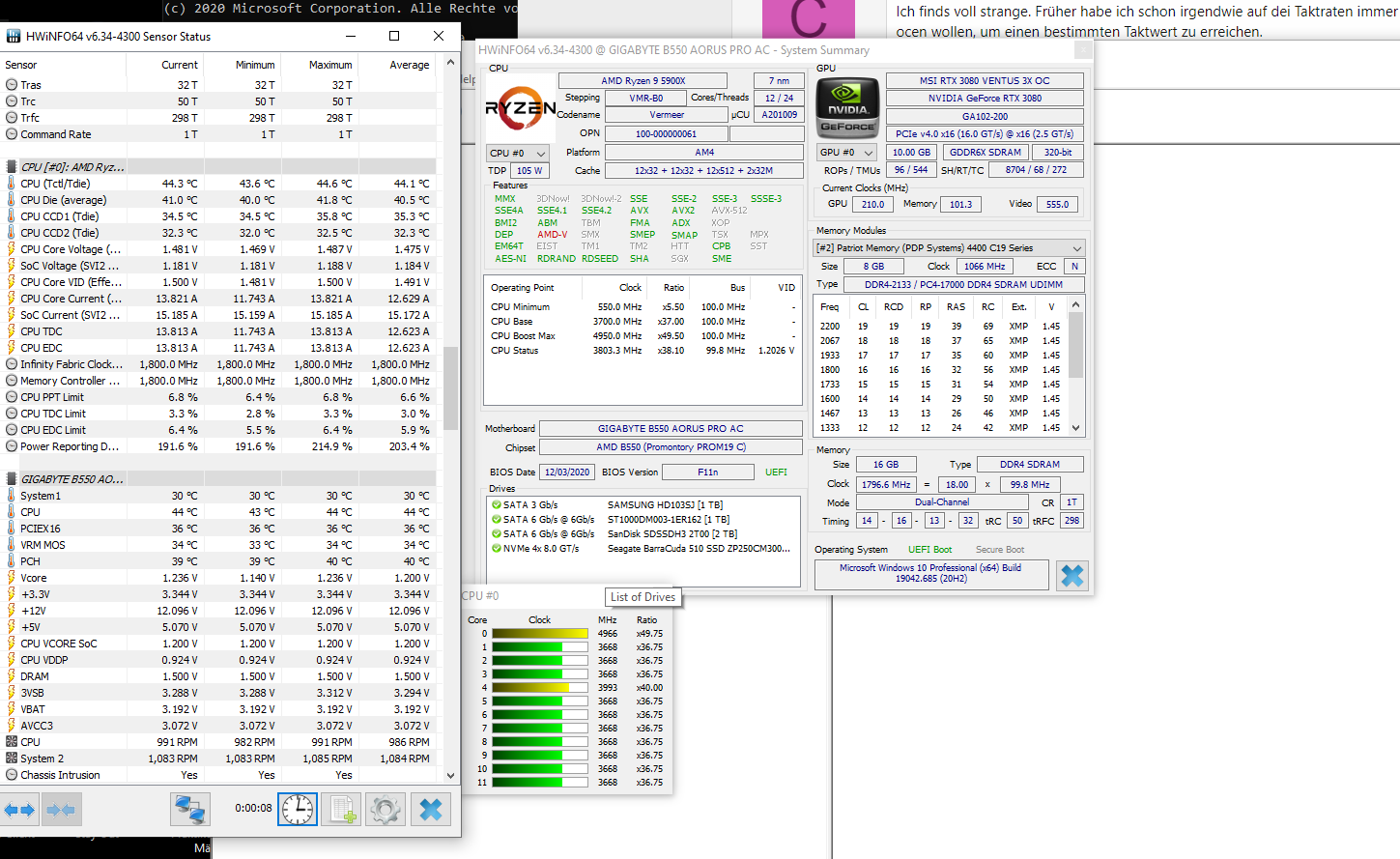Click the MSI RTX 3080 VENTUS 3X OC field
Viewport: 1400px width, 859px height.
click(985, 81)
